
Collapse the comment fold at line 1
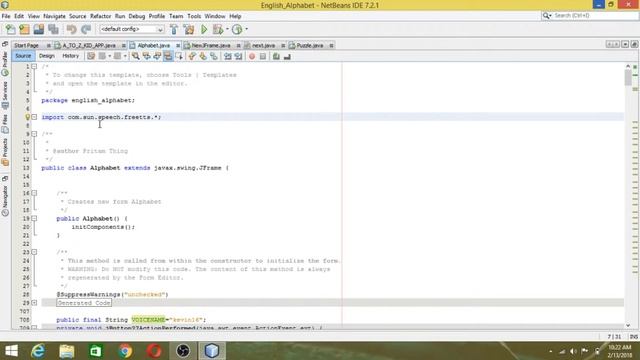point(34,67)
